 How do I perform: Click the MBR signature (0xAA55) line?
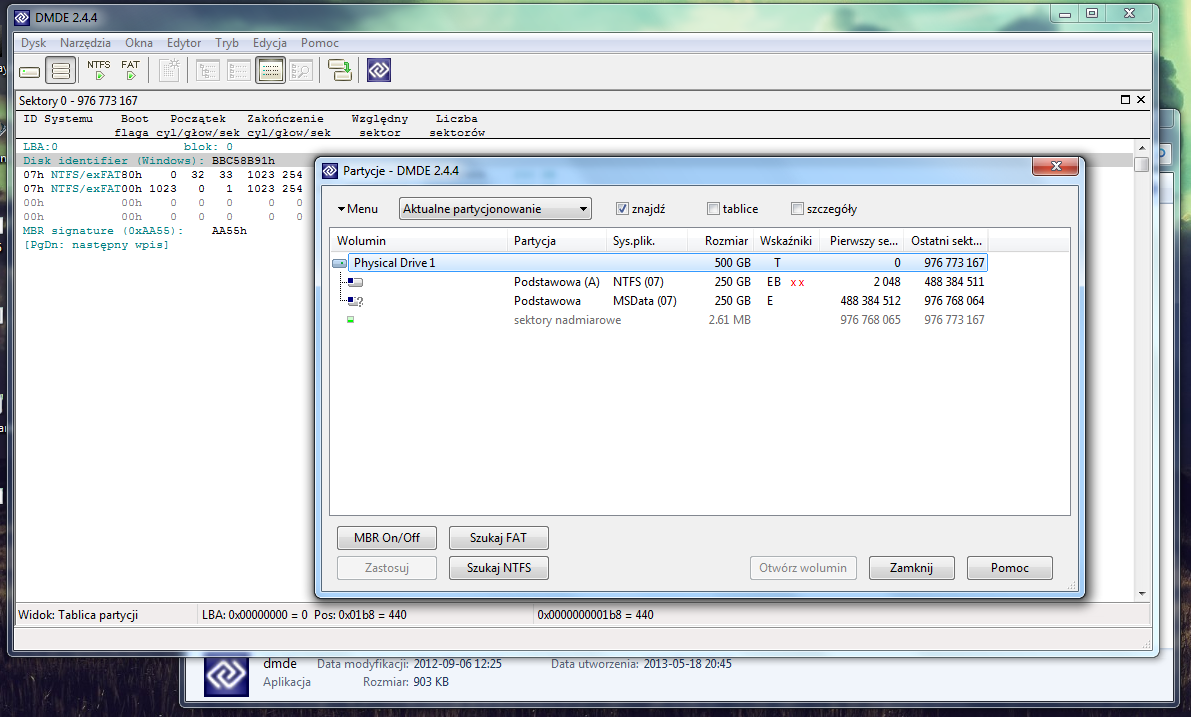tap(134, 231)
